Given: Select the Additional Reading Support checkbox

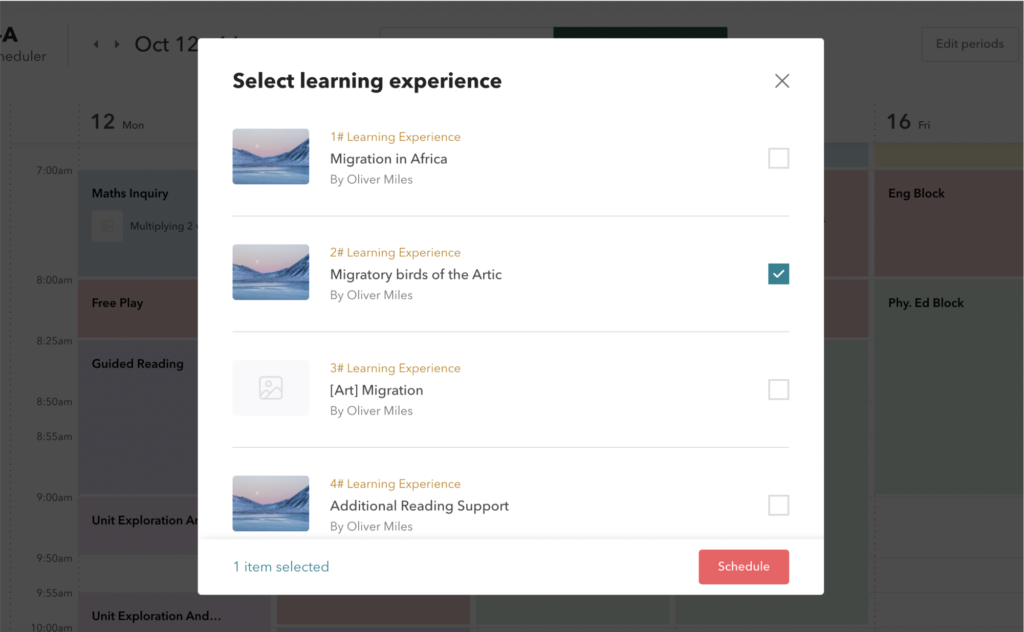Looking at the screenshot, I should click(x=778, y=505).
